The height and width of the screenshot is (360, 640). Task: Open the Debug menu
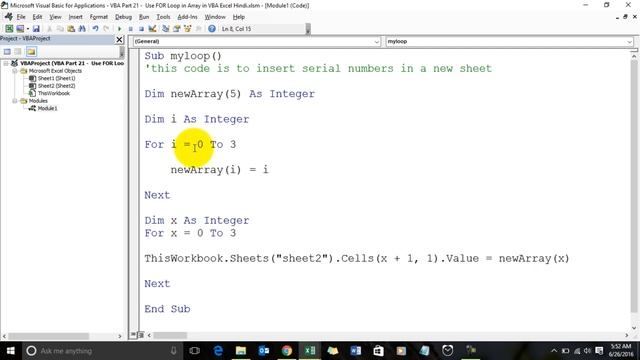pyautogui.click(x=123, y=17)
